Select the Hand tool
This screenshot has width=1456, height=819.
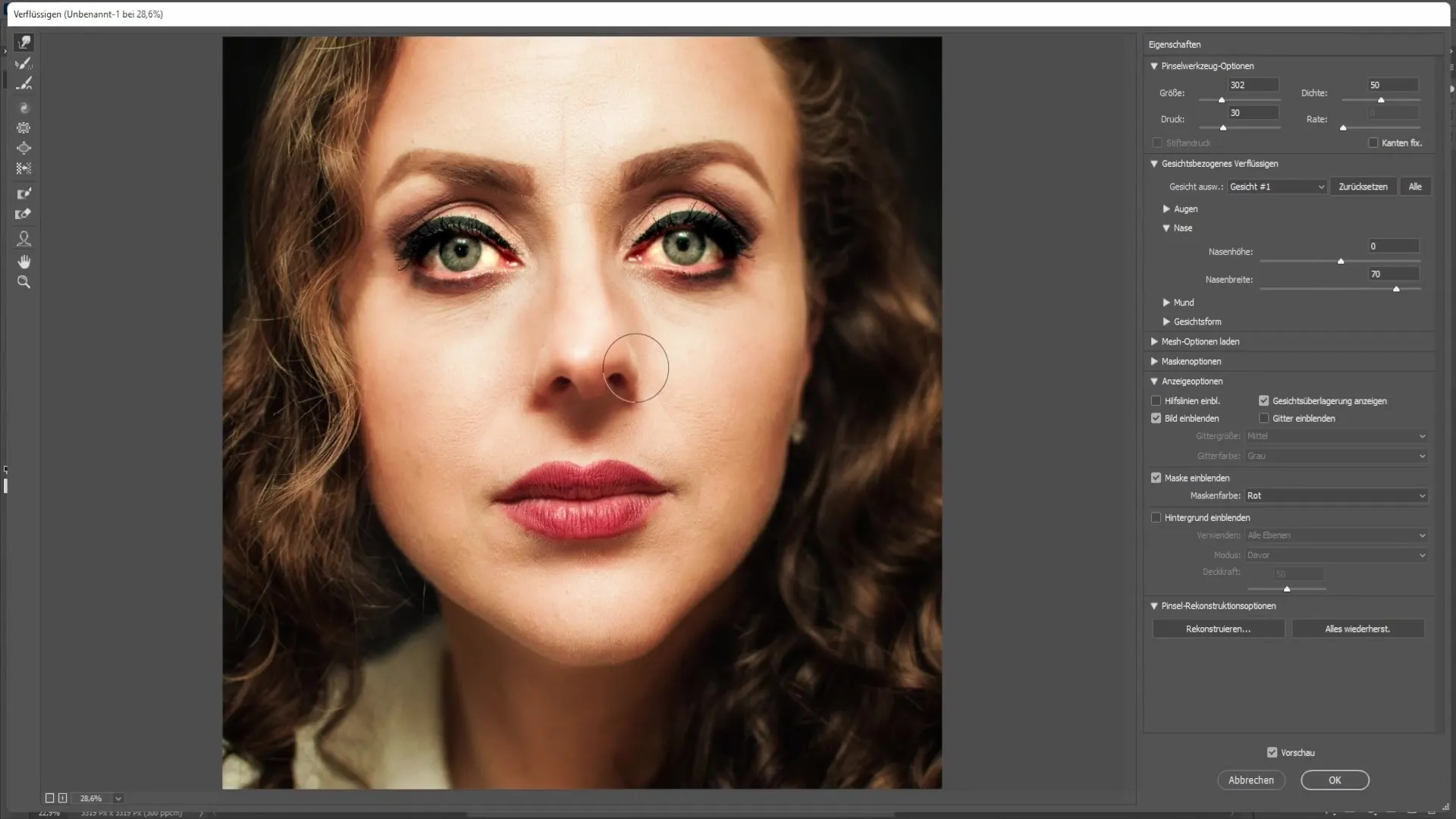[x=24, y=262]
